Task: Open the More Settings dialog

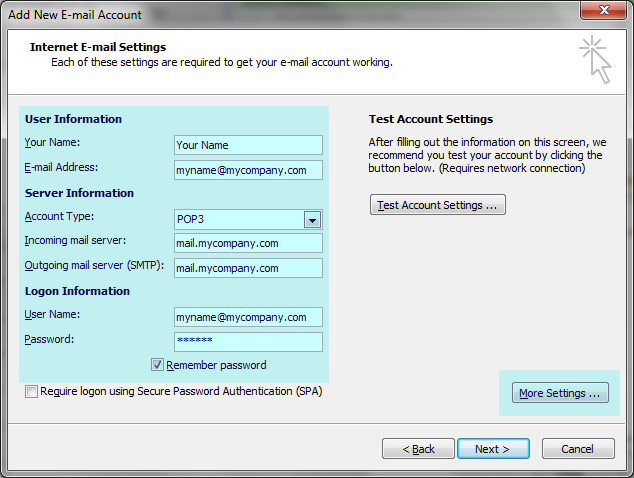Action: [559, 393]
